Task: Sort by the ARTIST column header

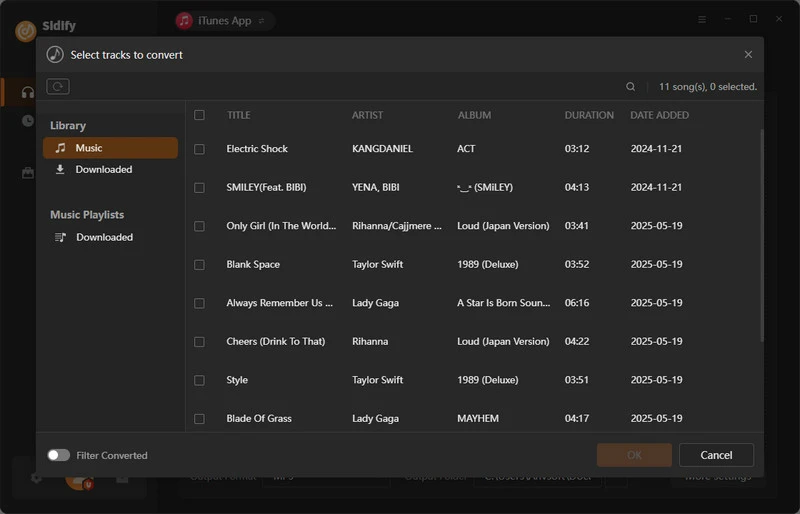Action: [367, 115]
